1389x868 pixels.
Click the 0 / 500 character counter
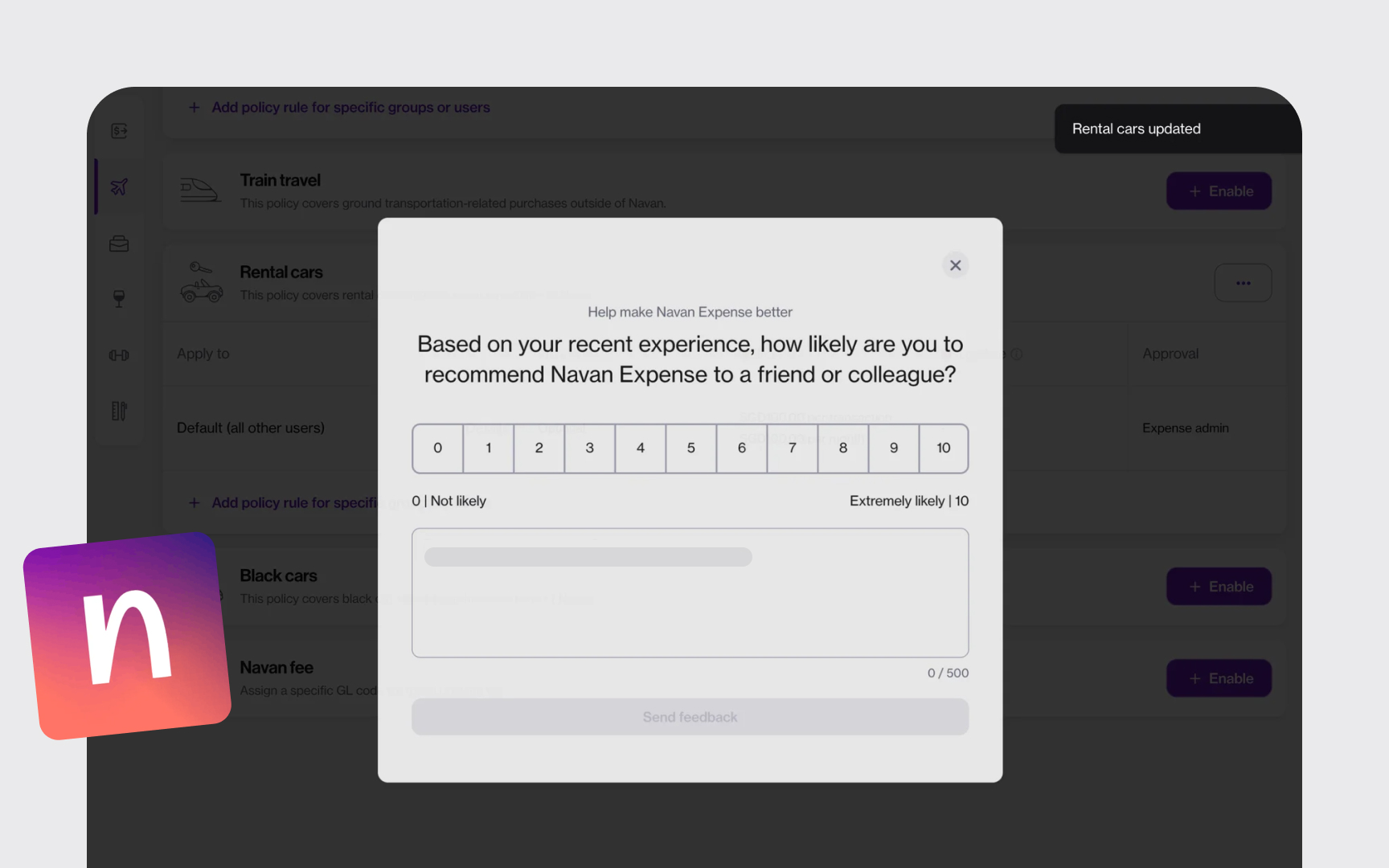point(949,673)
